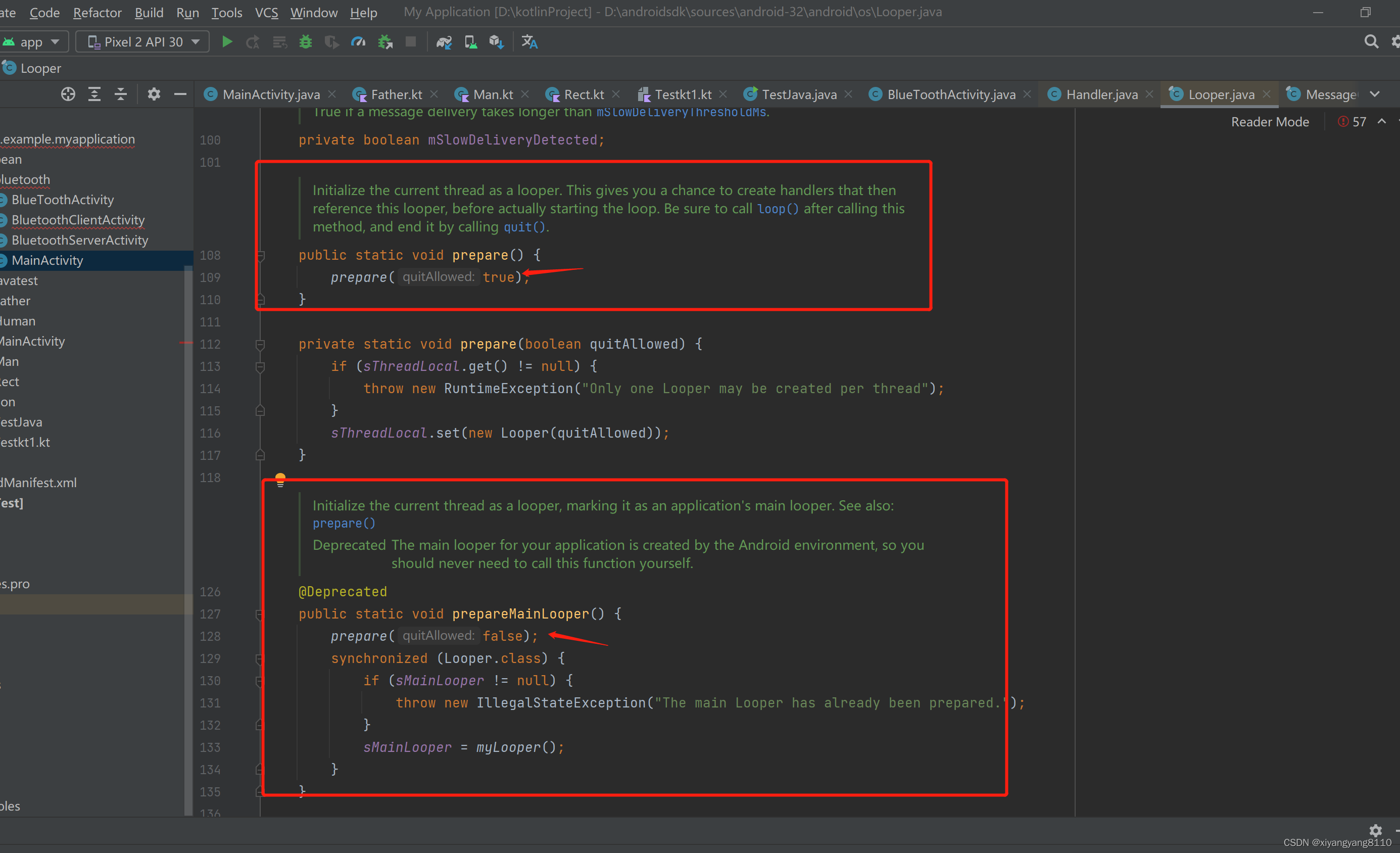Toggle Reader Mode in editor
The height and width of the screenshot is (853, 1400).
coord(1269,122)
